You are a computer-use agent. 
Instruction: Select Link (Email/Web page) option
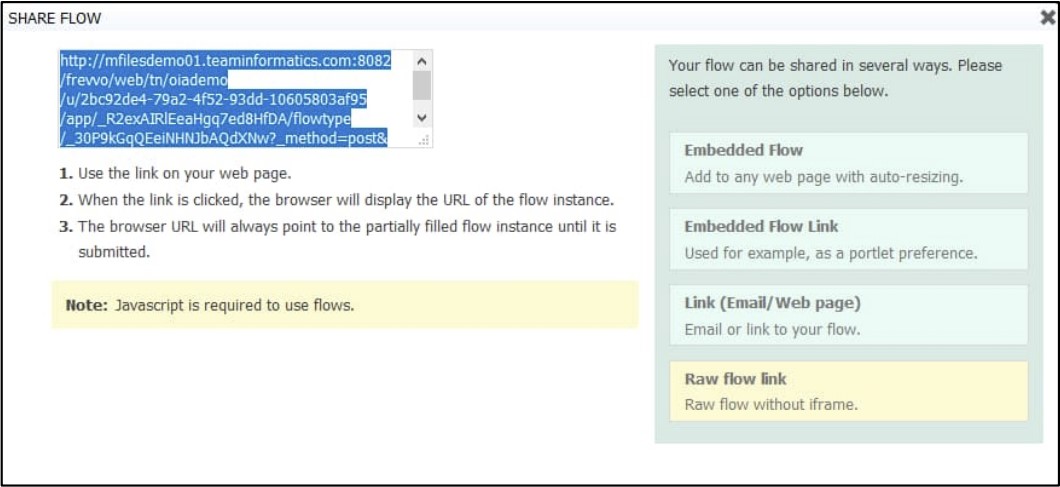[848, 315]
